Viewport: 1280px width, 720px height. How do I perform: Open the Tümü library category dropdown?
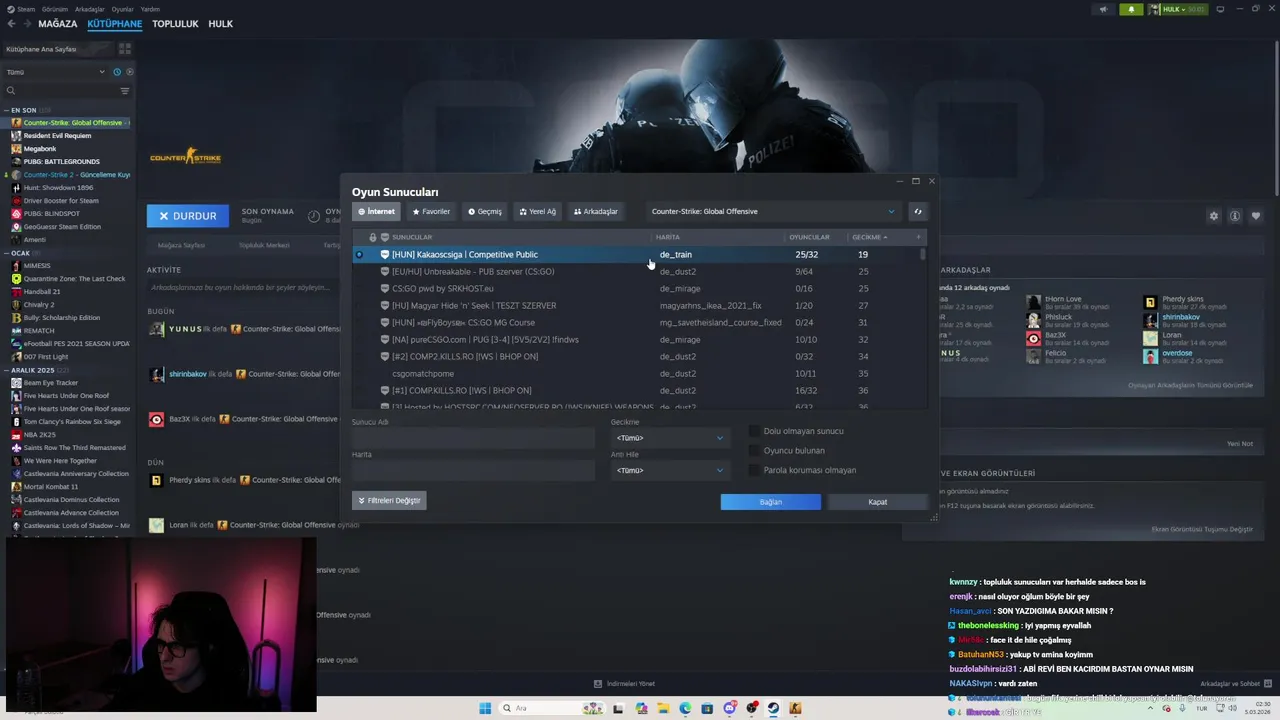55,72
